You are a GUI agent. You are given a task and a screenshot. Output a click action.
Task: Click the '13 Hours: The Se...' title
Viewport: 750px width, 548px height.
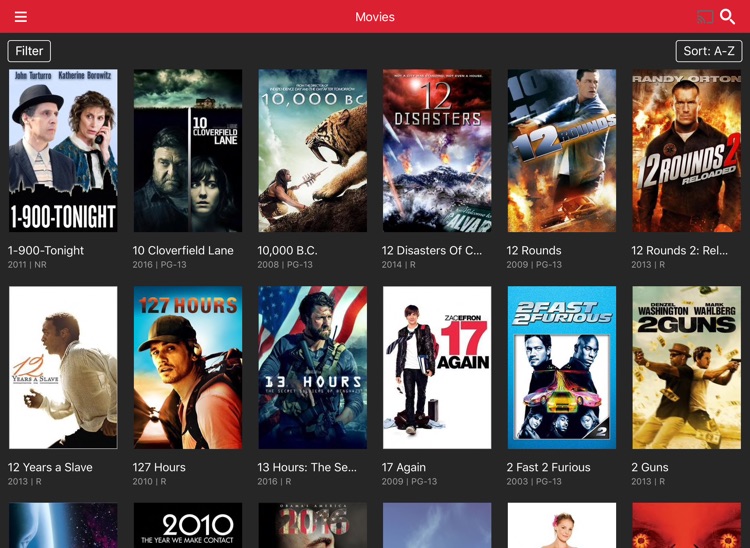tap(307, 467)
